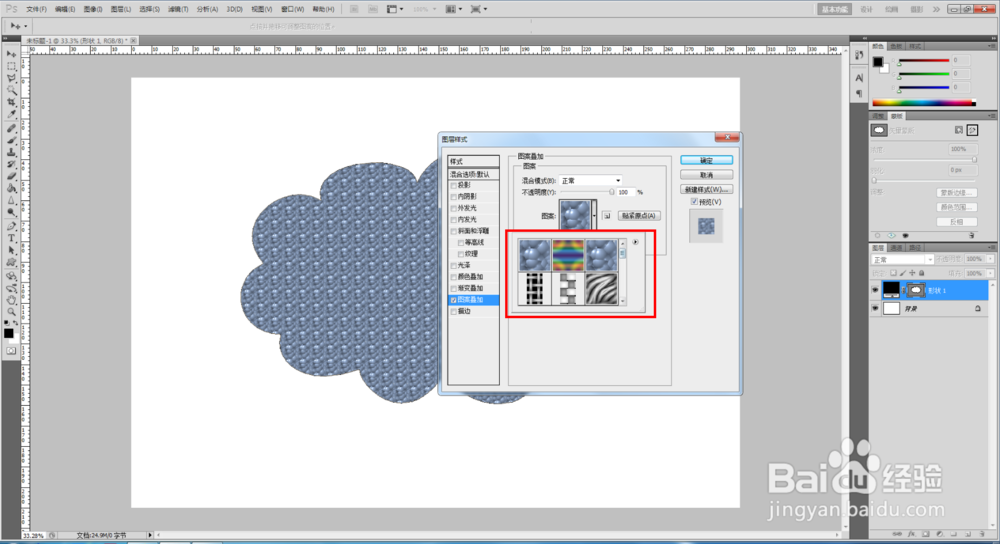Open the 混合模式 blend mode dropdown

coord(591,180)
